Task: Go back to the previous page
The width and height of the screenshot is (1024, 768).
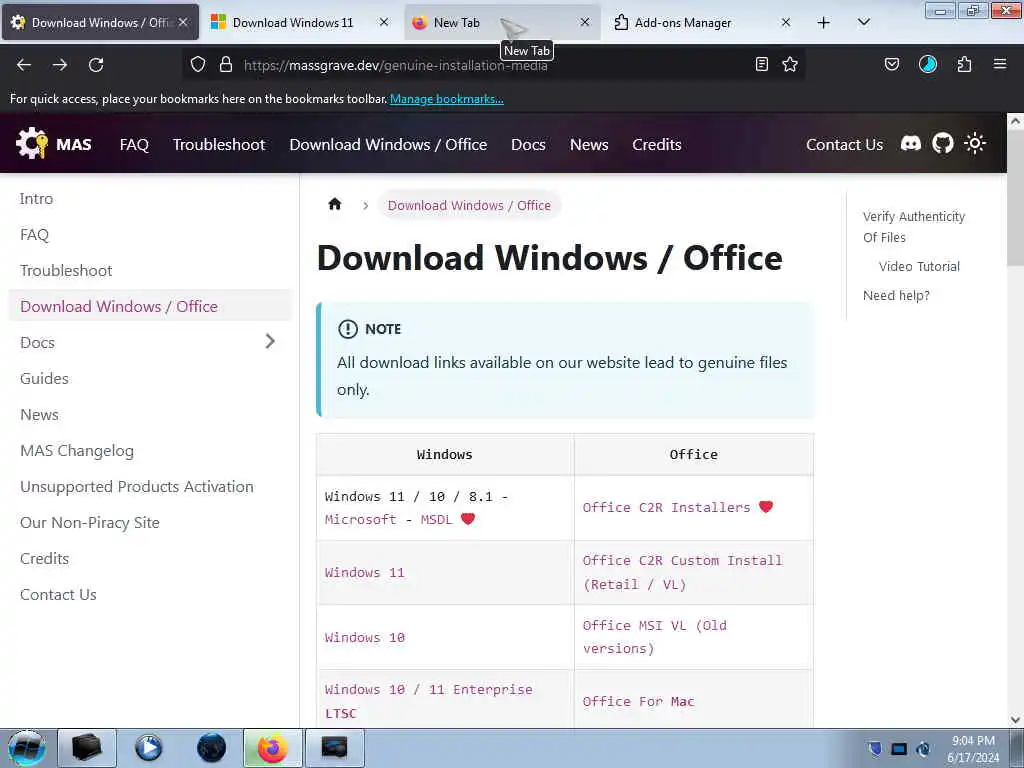Action: [x=24, y=65]
